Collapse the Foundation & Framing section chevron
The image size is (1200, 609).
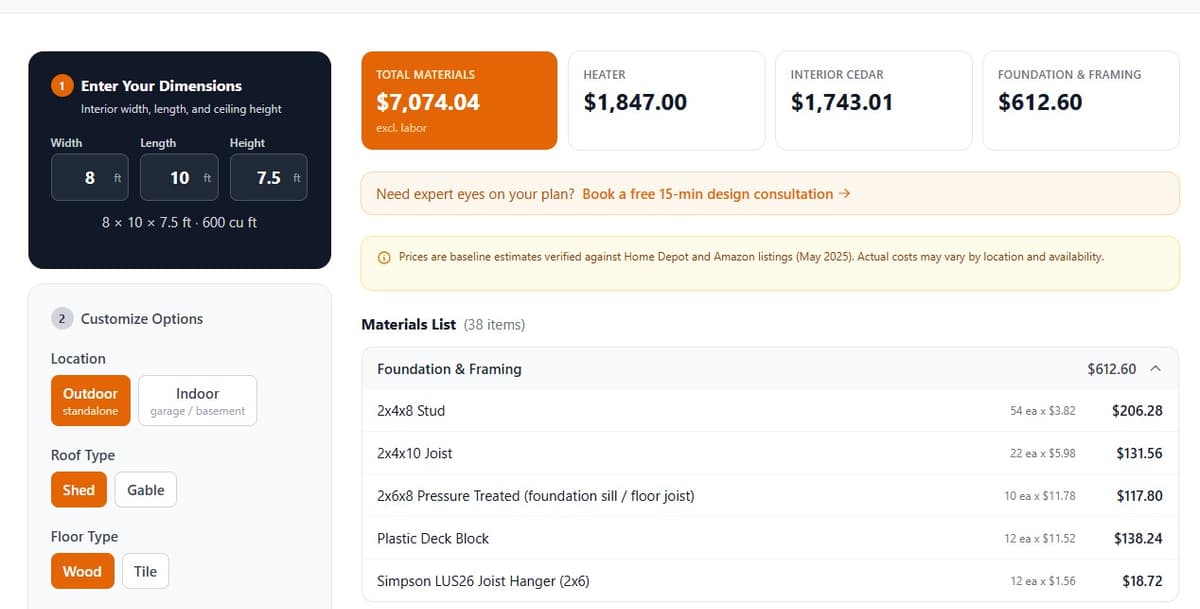(x=1156, y=369)
